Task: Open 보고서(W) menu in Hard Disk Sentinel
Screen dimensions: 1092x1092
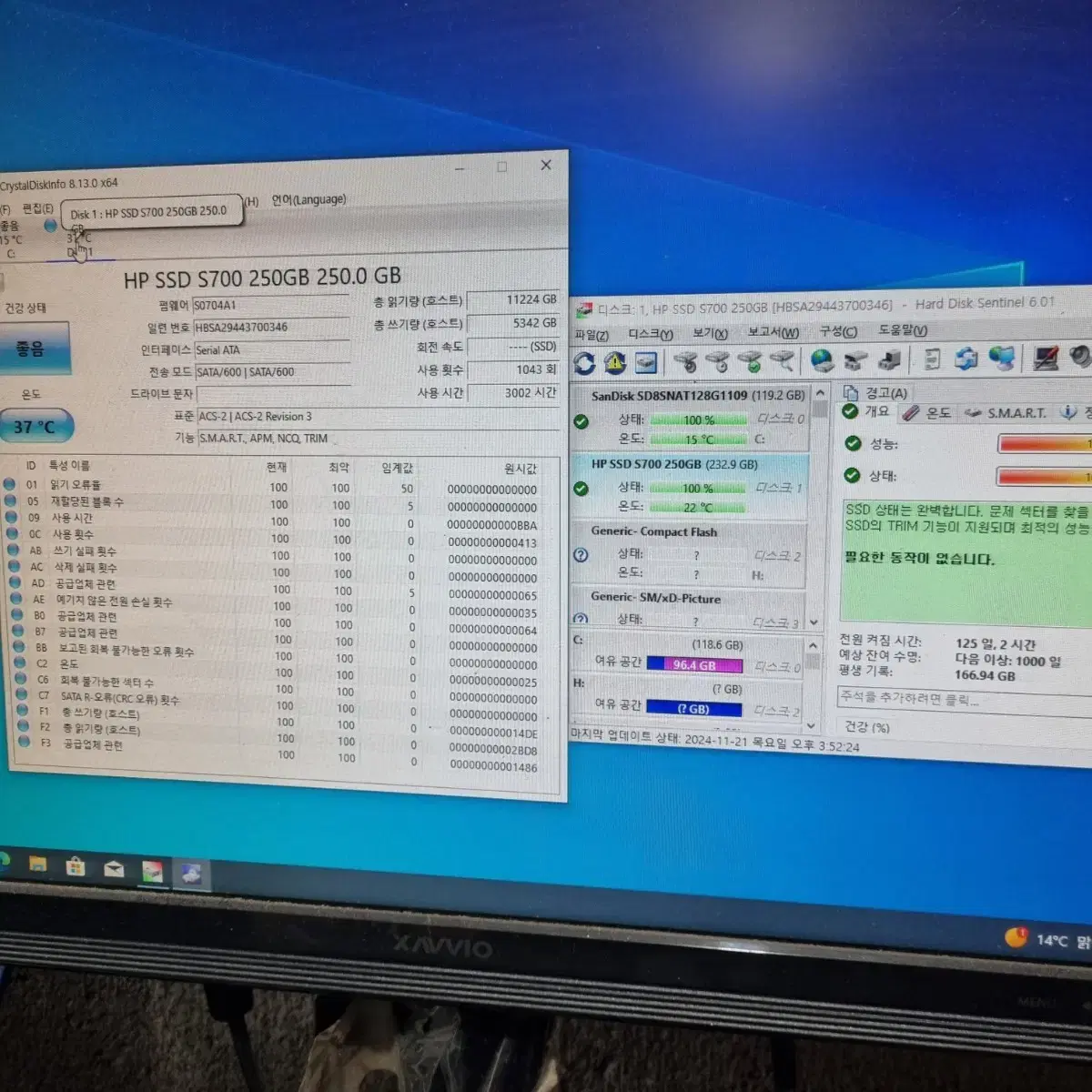Action: [x=773, y=332]
